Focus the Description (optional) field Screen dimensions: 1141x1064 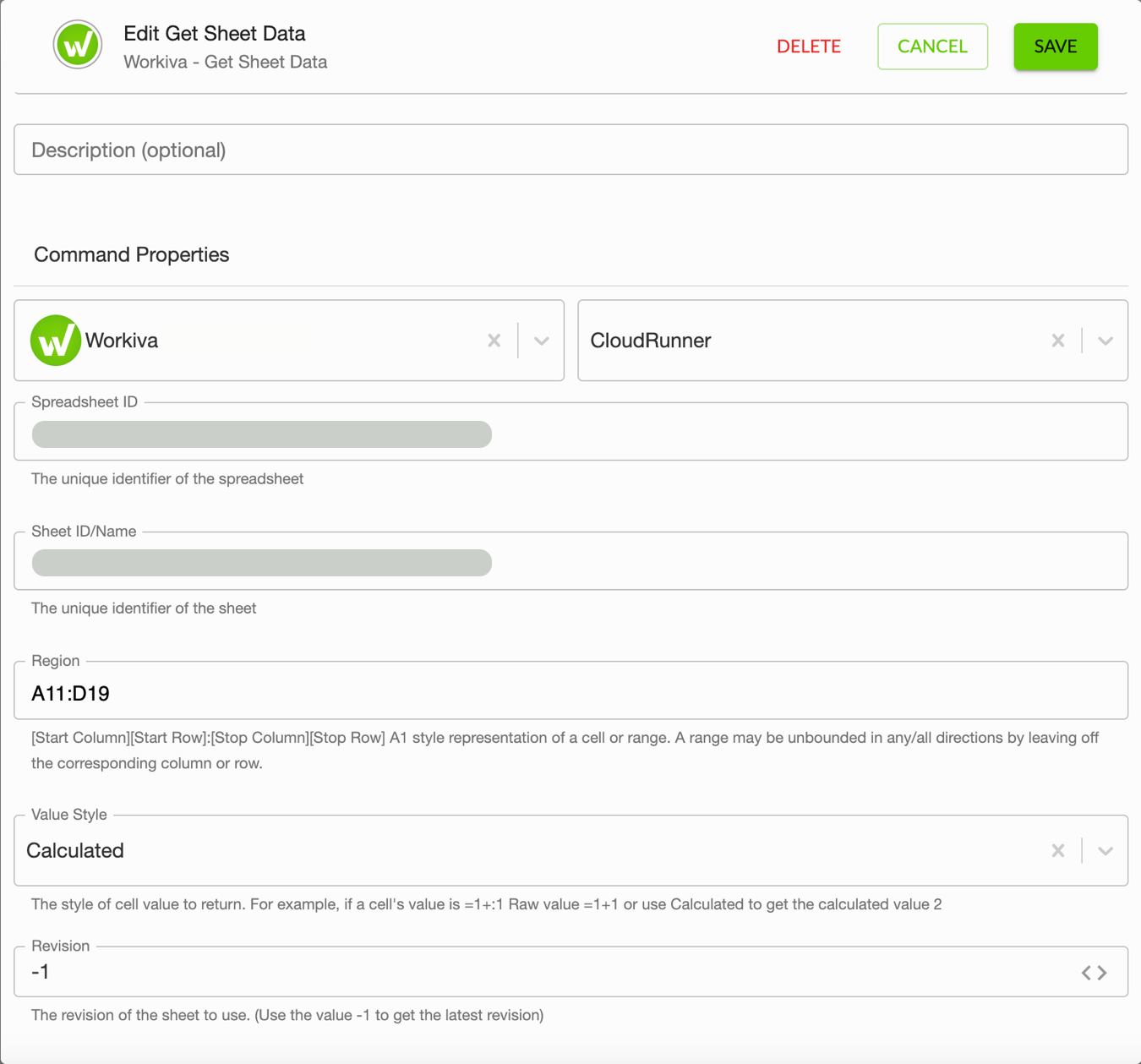click(571, 150)
